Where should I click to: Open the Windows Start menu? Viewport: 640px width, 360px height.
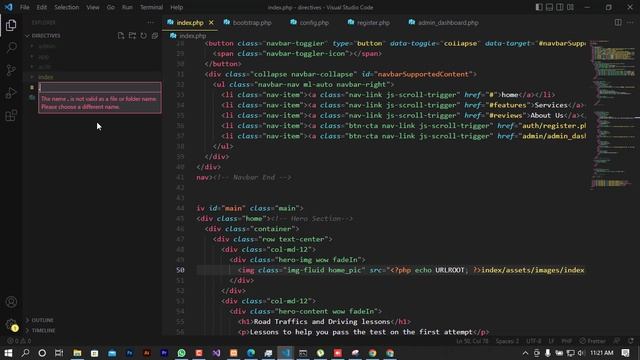(x=8, y=353)
